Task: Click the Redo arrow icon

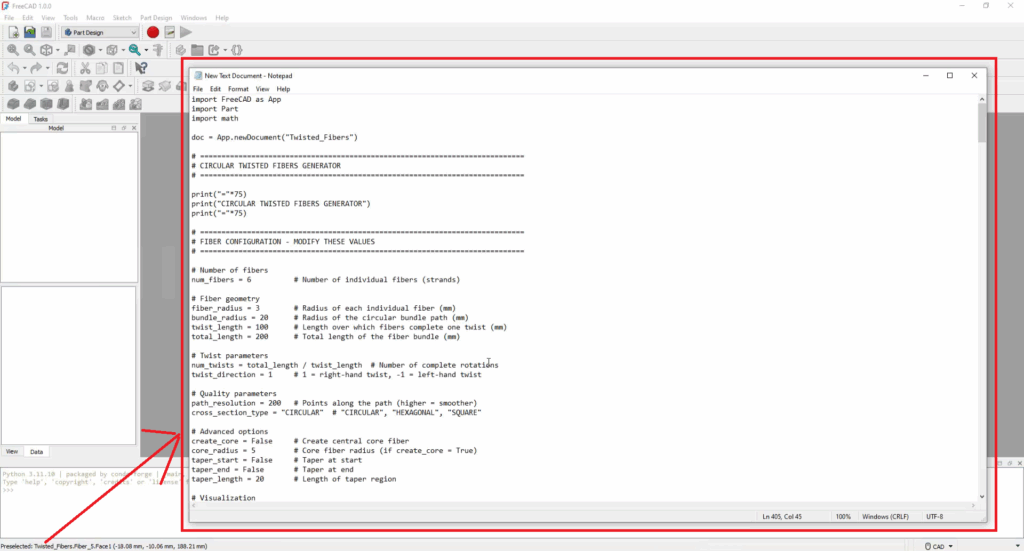Action: [x=36, y=68]
